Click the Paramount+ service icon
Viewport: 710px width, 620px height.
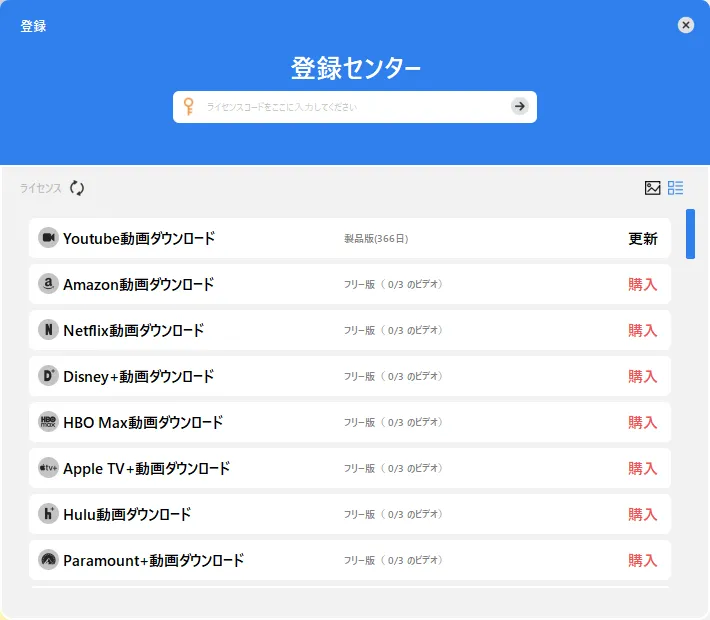click(x=48, y=560)
